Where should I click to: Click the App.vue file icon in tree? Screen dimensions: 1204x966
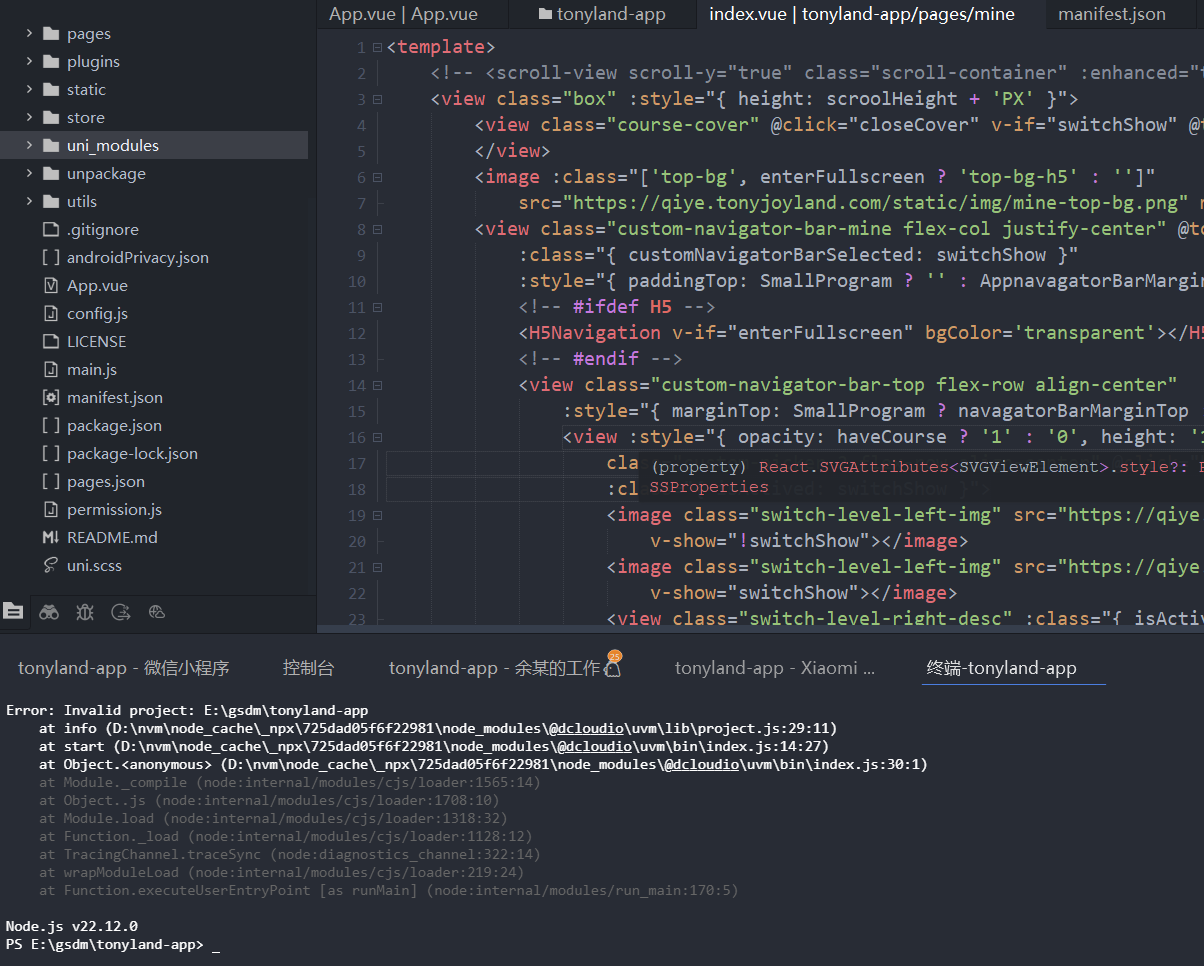click(51, 285)
